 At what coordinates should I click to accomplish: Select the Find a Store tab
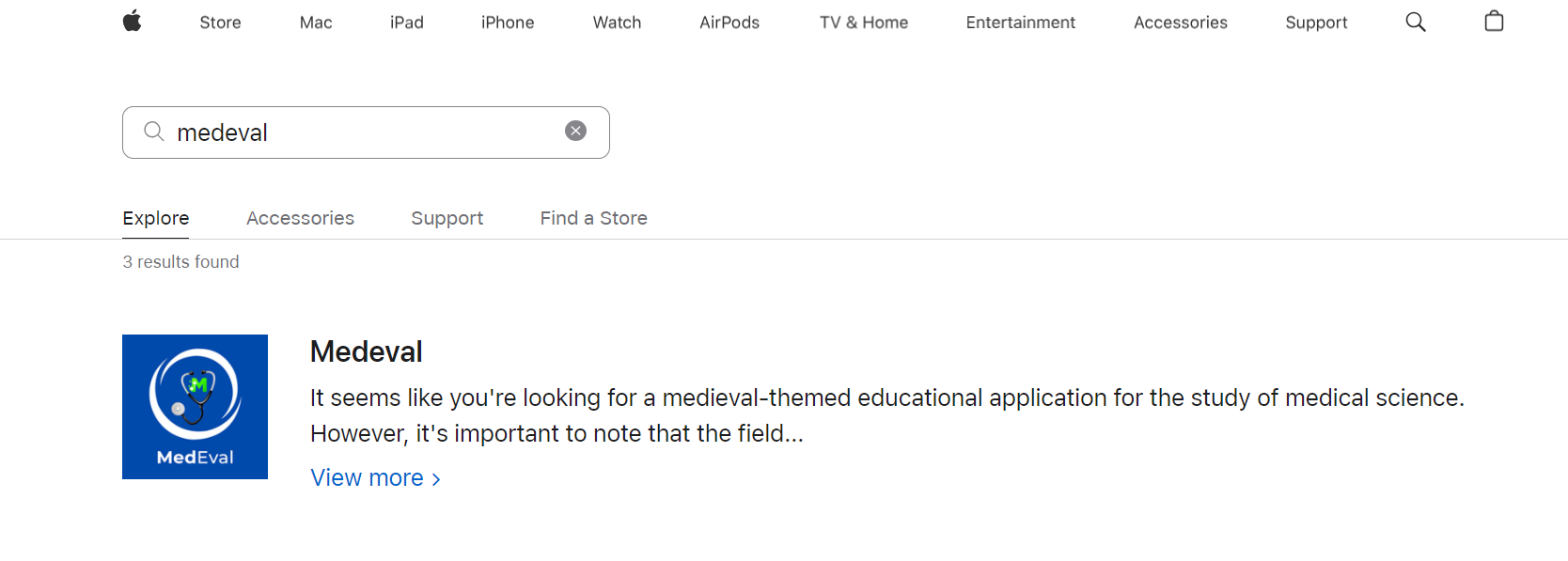(593, 218)
